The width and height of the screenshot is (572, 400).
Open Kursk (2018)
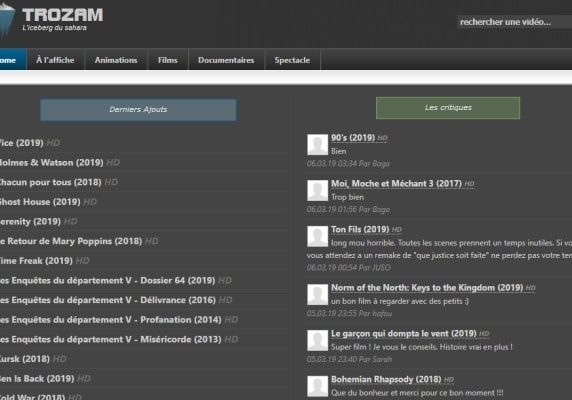(x=24, y=360)
